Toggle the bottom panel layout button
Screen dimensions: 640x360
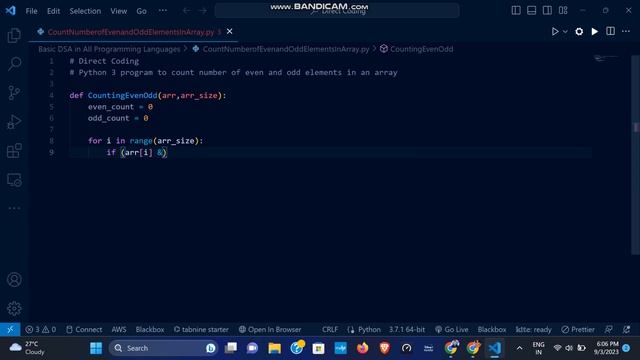[x=531, y=11]
